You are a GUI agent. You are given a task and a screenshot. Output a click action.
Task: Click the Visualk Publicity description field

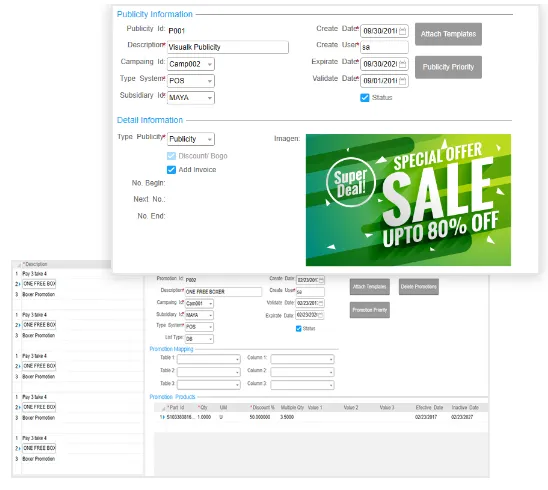click(x=228, y=47)
